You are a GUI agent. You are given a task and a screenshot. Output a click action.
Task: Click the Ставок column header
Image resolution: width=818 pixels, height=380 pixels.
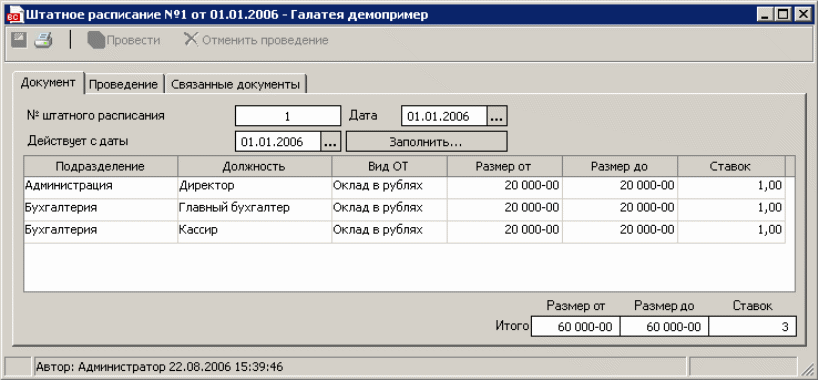731,167
